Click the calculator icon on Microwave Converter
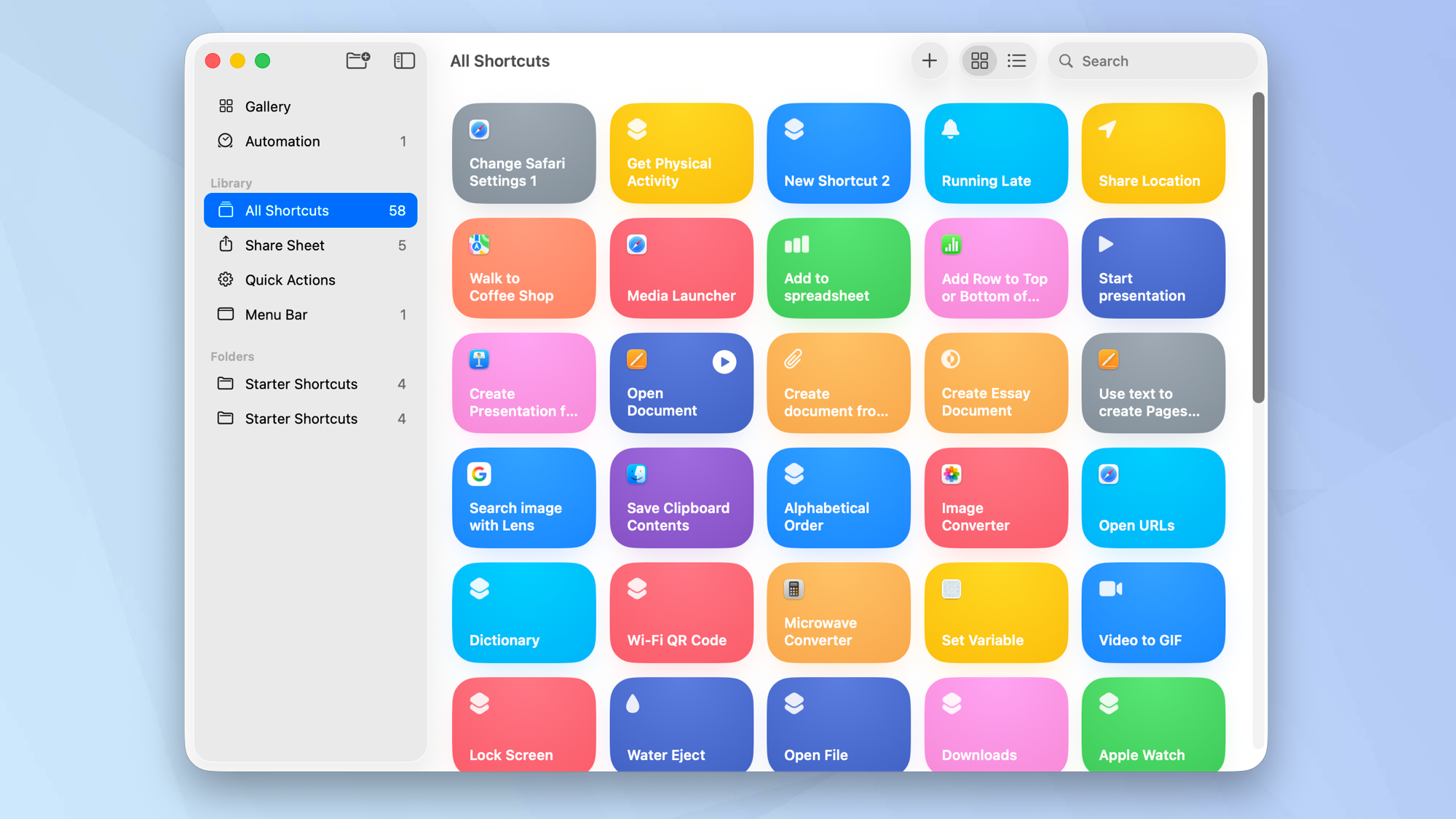 click(x=792, y=589)
